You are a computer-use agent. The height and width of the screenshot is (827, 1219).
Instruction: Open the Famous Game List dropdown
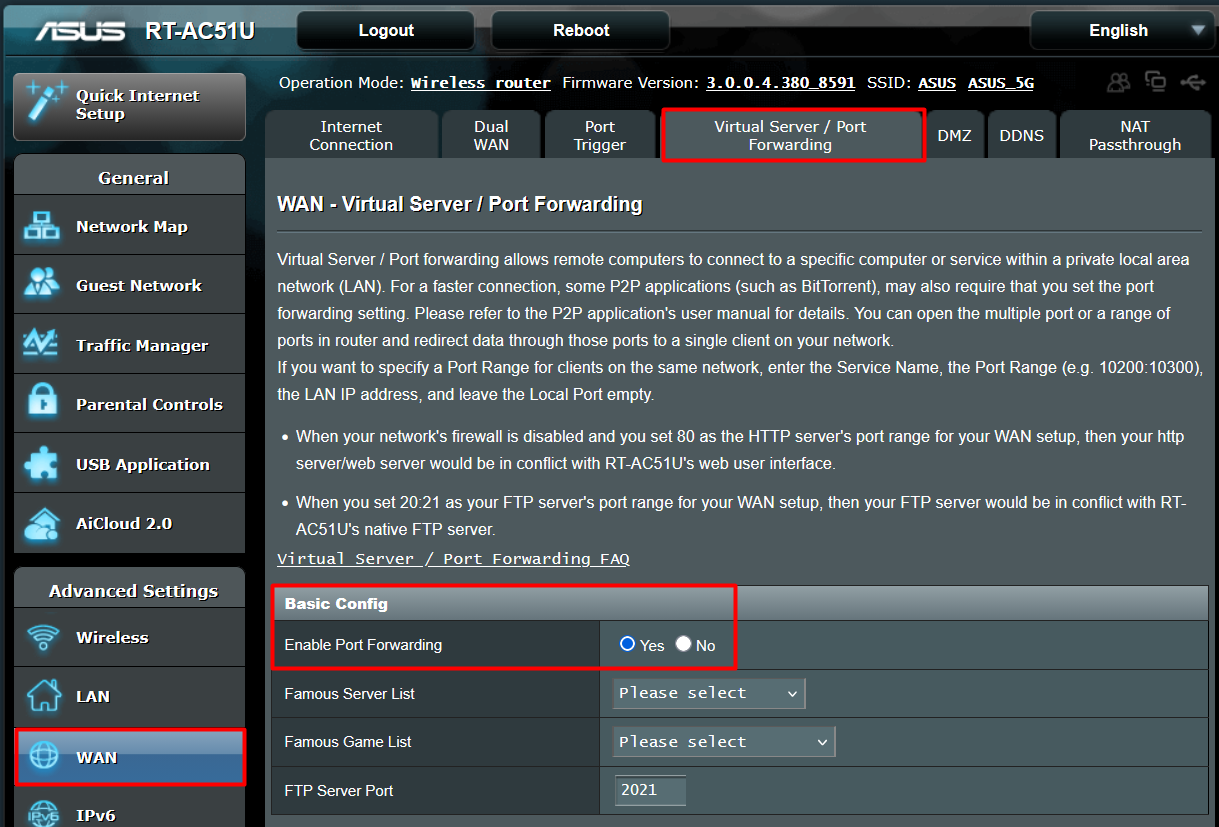[723, 742]
